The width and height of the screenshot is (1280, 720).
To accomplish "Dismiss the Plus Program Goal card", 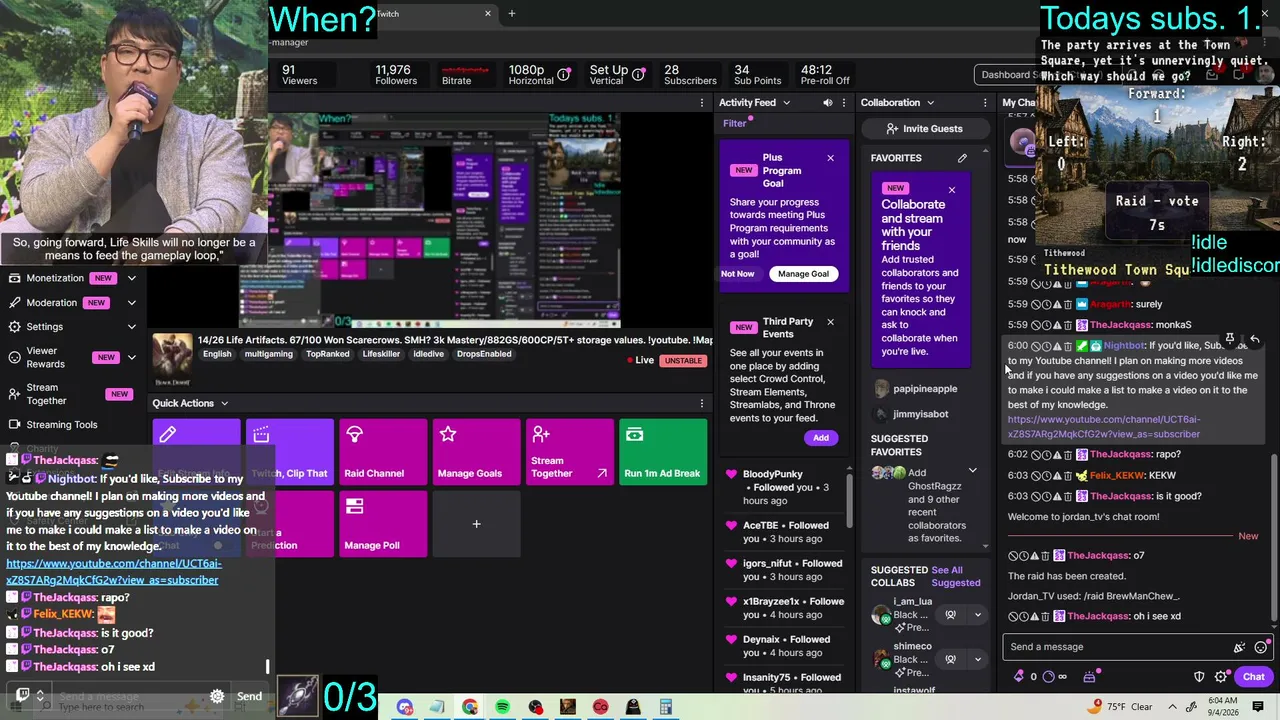I will click(830, 158).
